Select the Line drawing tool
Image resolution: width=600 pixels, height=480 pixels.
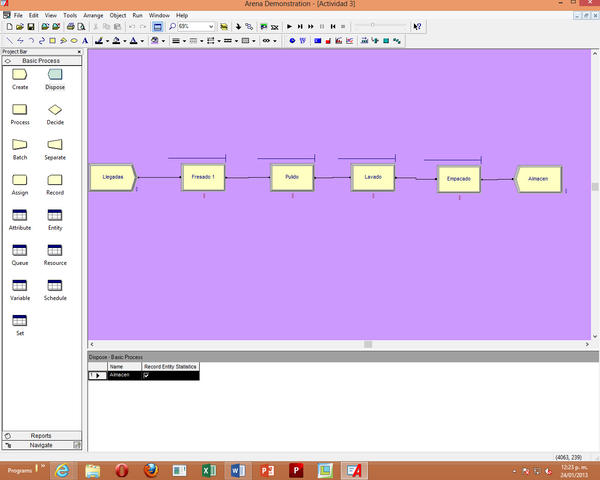(10, 41)
